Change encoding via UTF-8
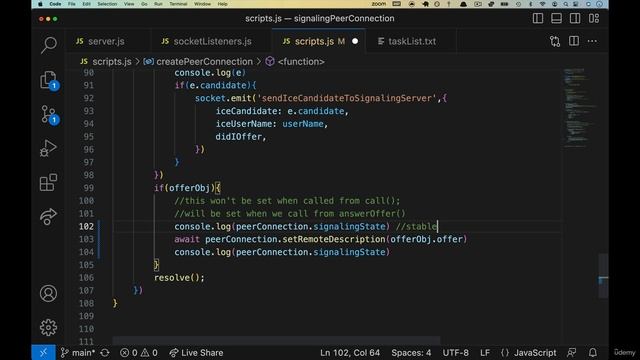 [456, 353]
